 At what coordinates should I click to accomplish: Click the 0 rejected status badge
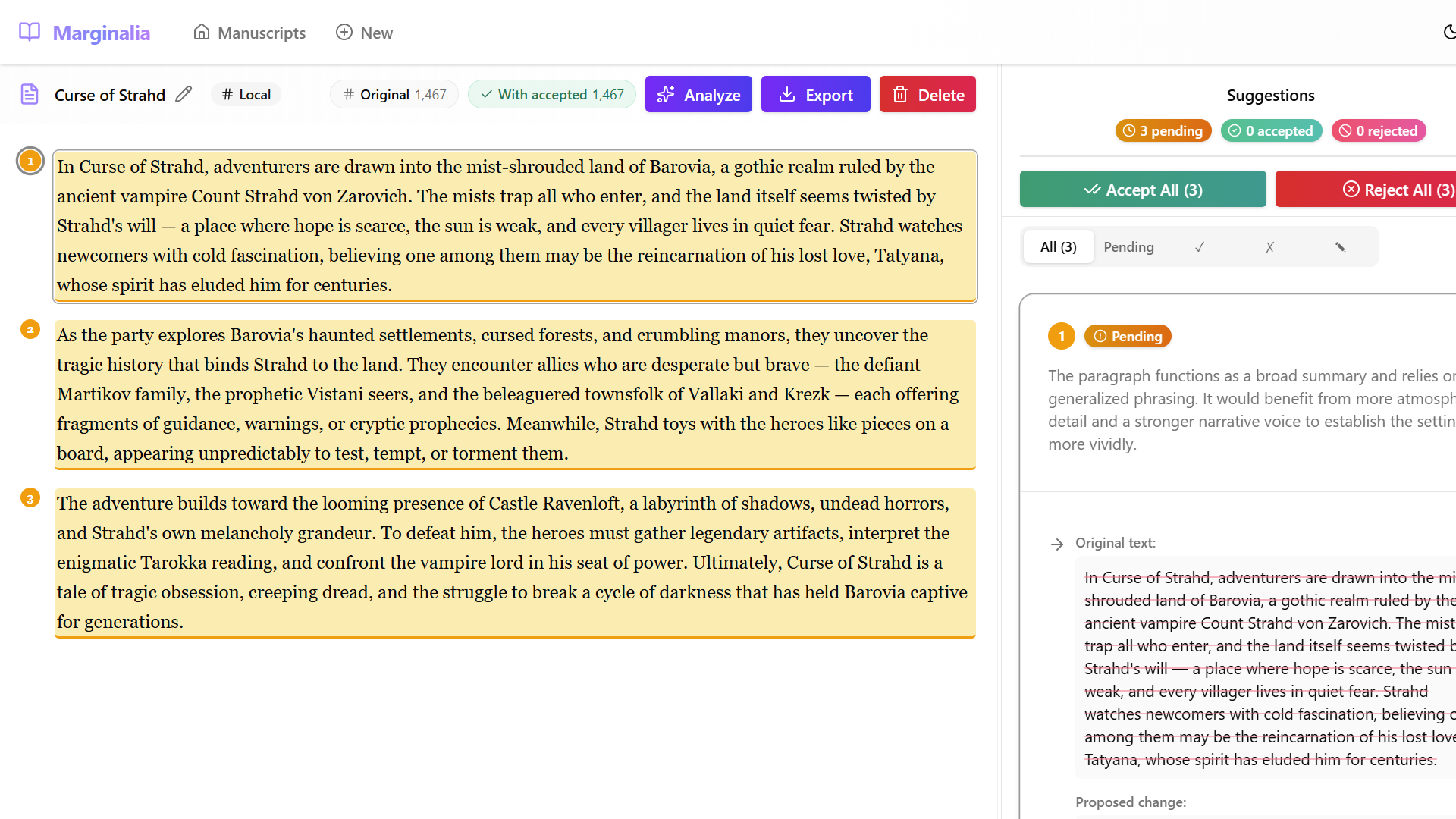[x=1379, y=130]
